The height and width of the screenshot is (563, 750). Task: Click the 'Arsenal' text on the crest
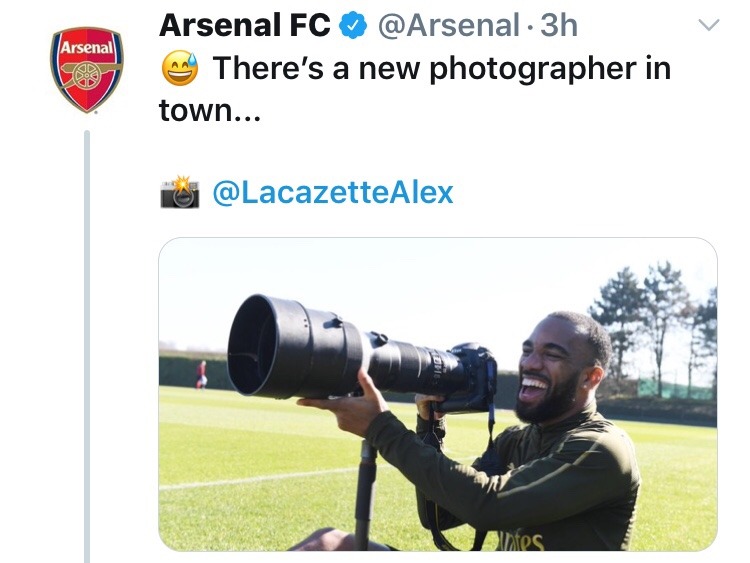point(87,48)
